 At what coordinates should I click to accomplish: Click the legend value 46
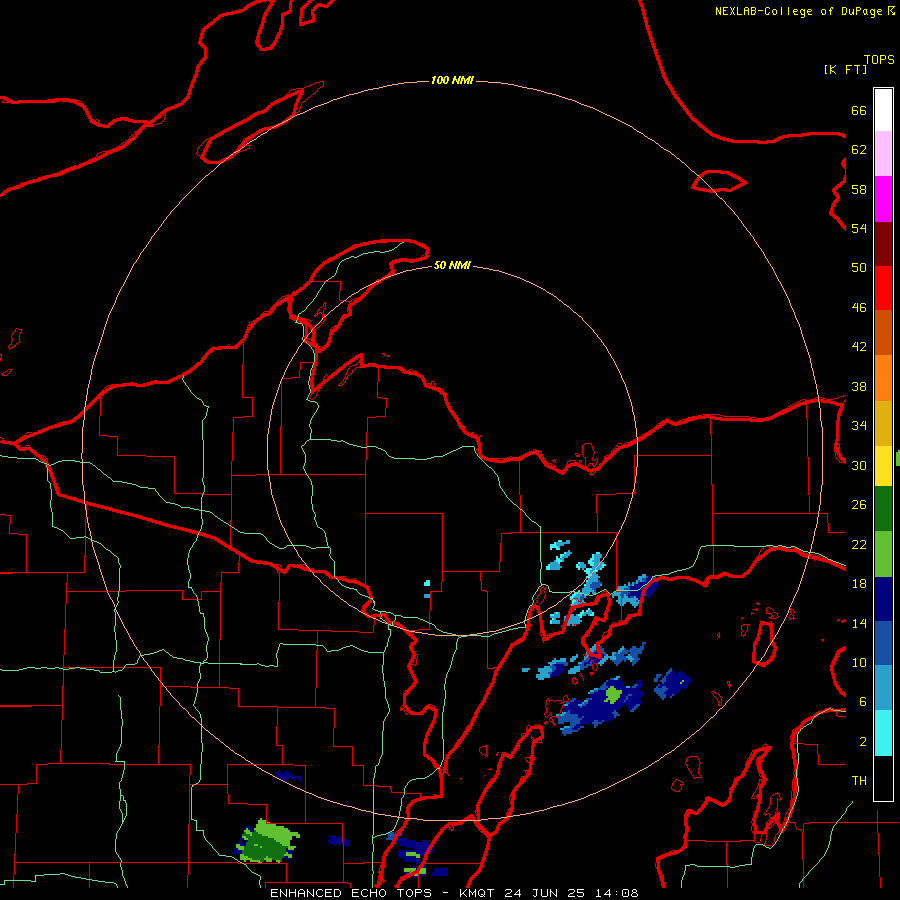[859, 307]
